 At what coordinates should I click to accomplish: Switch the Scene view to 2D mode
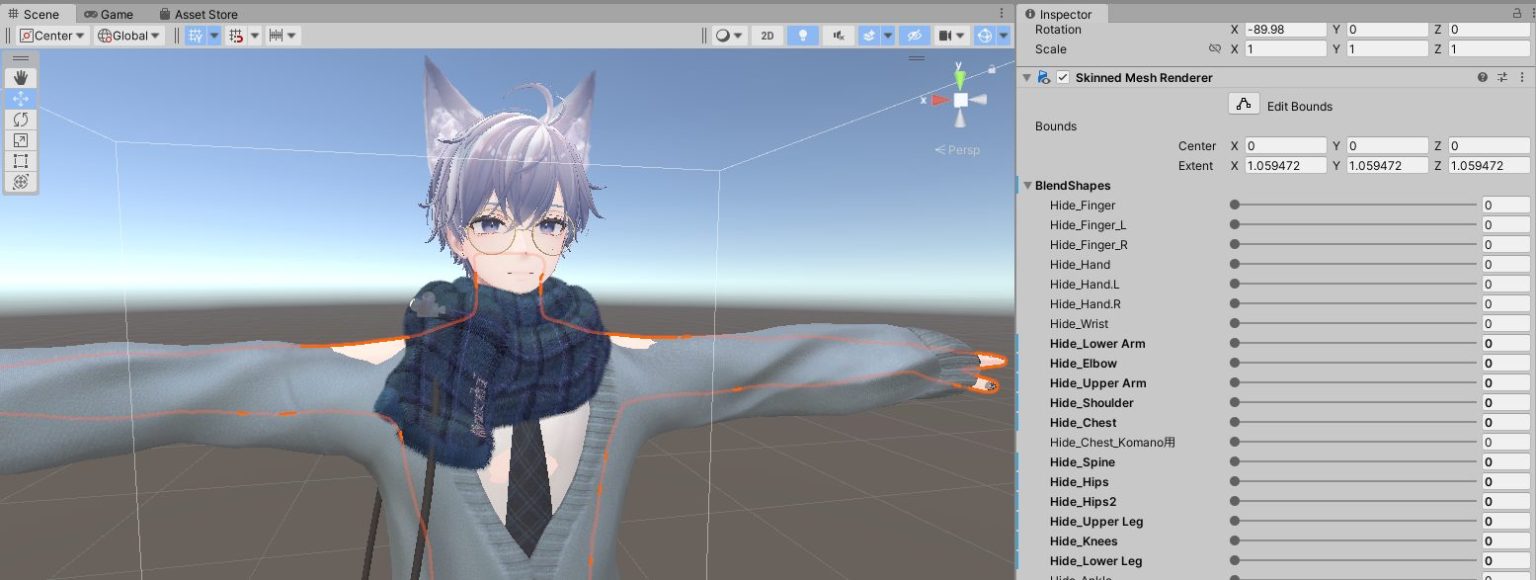766,36
